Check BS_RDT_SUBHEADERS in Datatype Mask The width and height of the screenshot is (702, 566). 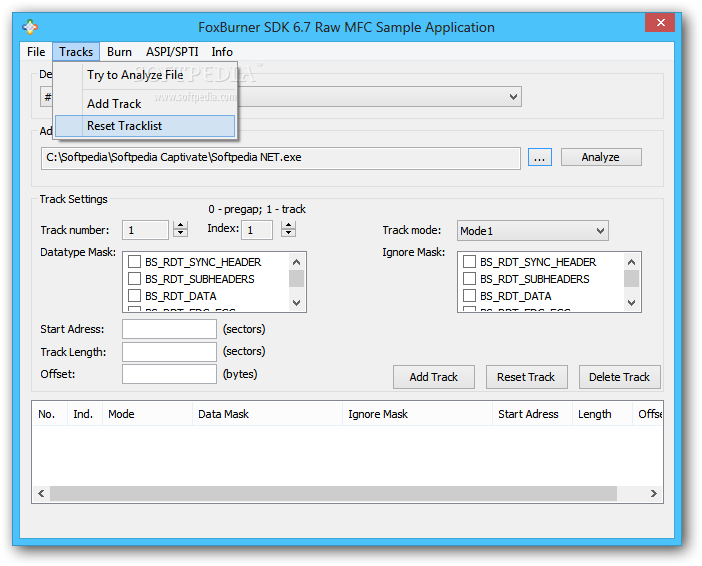pyautogui.click(x=134, y=279)
